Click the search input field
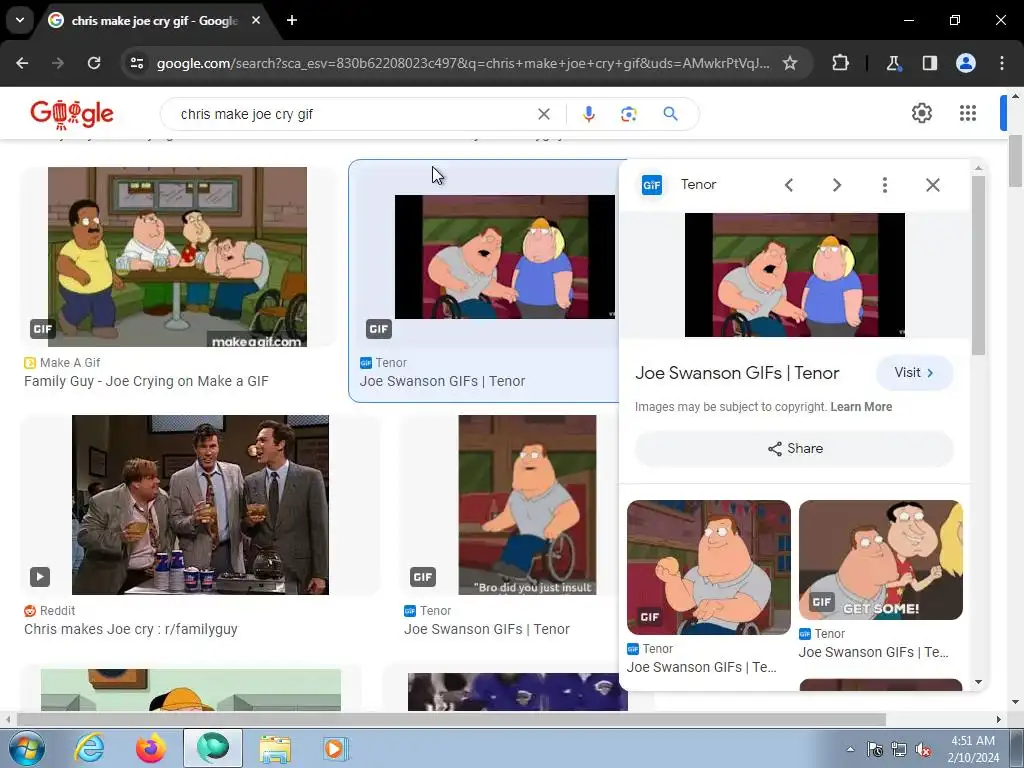The width and height of the screenshot is (1024, 768). click(353, 114)
